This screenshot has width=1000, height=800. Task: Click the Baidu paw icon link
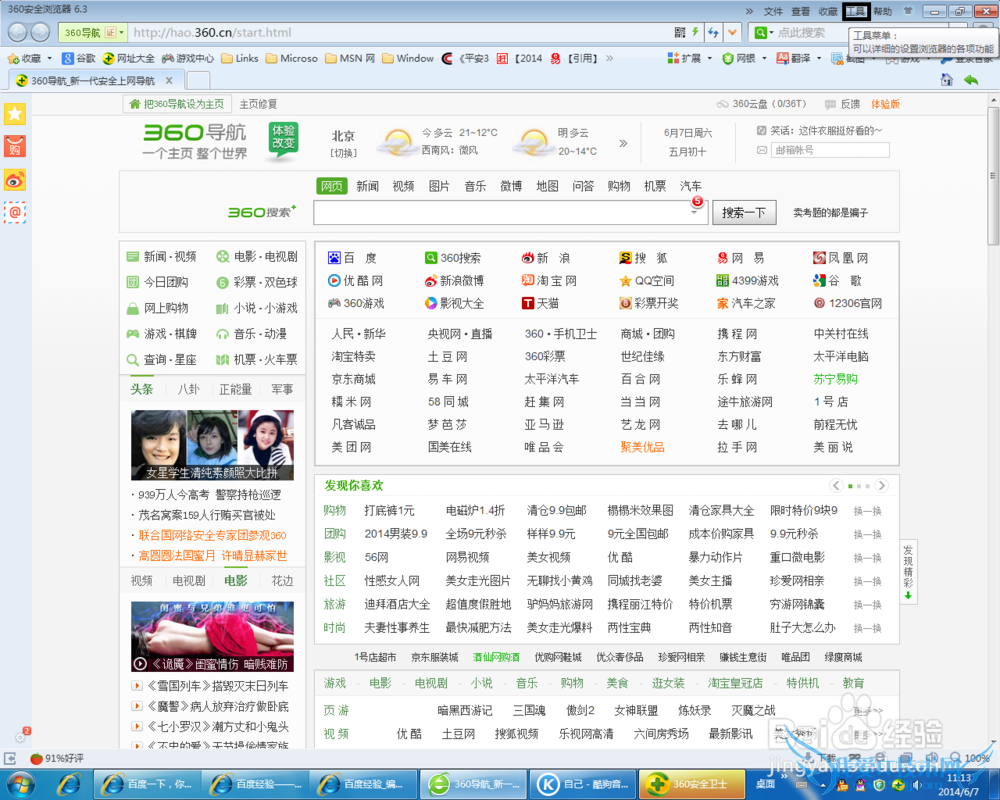[x=334, y=258]
